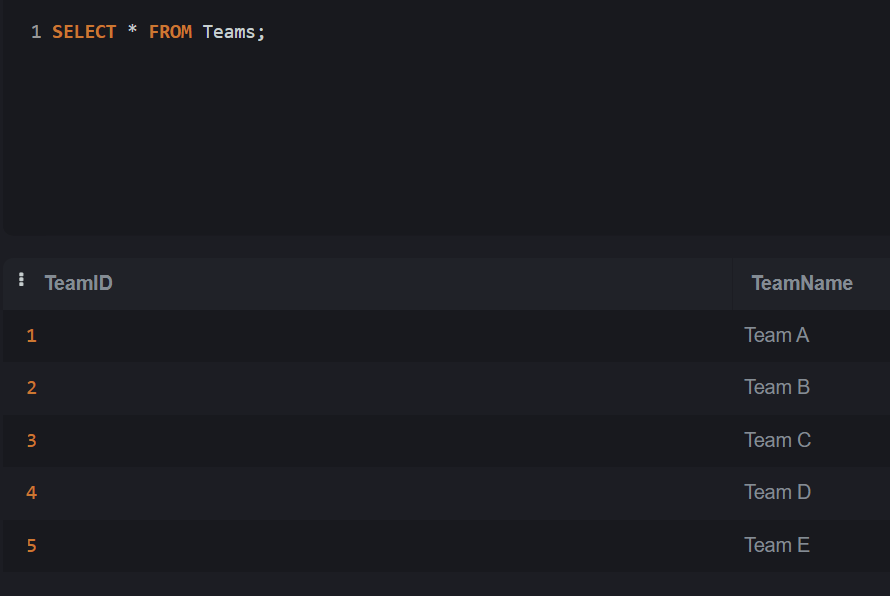The image size is (890, 596).
Task: Place cursor after the semicolon in query
Action: point(266,32)
